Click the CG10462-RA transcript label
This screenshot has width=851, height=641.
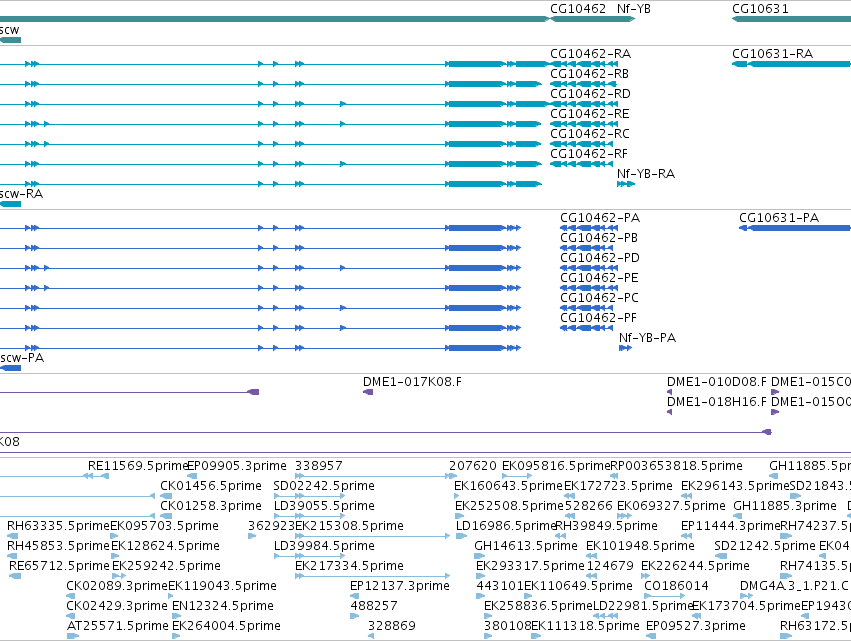click(590, 54)
